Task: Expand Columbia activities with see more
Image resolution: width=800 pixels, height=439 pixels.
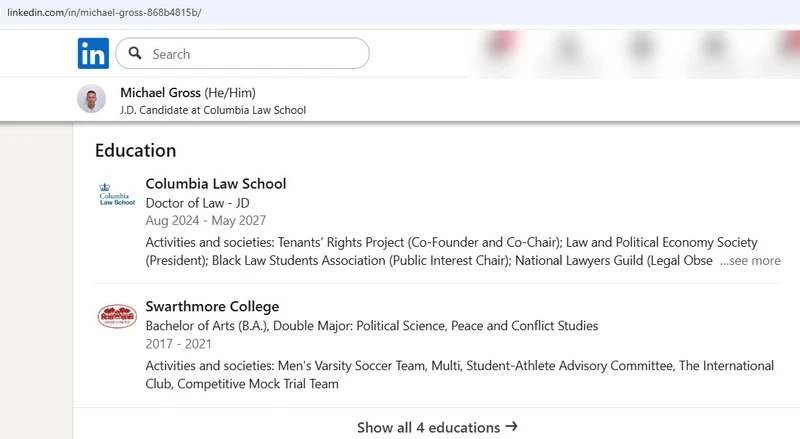Action: pyautogui.click(x=750, y=261)
